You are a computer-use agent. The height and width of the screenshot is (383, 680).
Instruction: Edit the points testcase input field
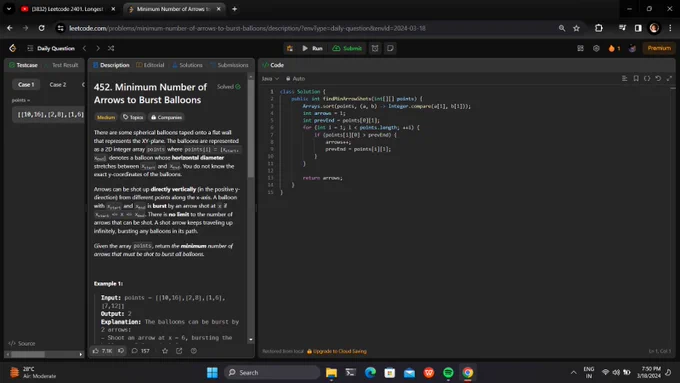click(49, 115)
